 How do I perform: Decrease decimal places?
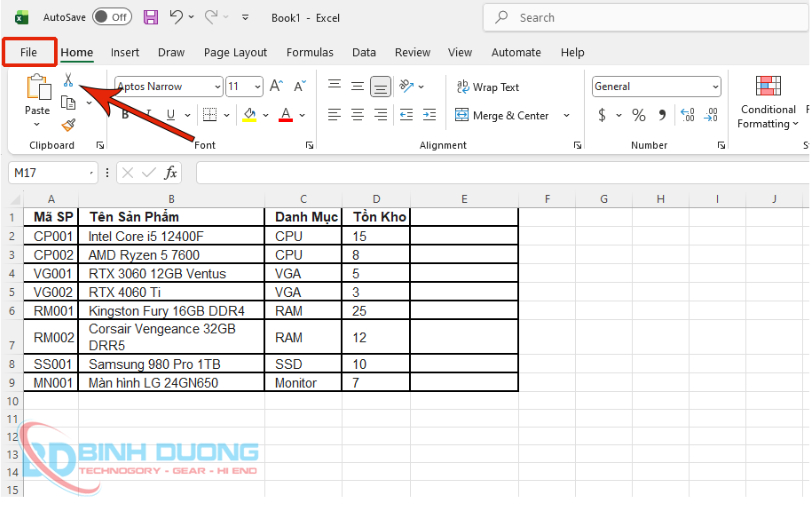pos(711,115)
